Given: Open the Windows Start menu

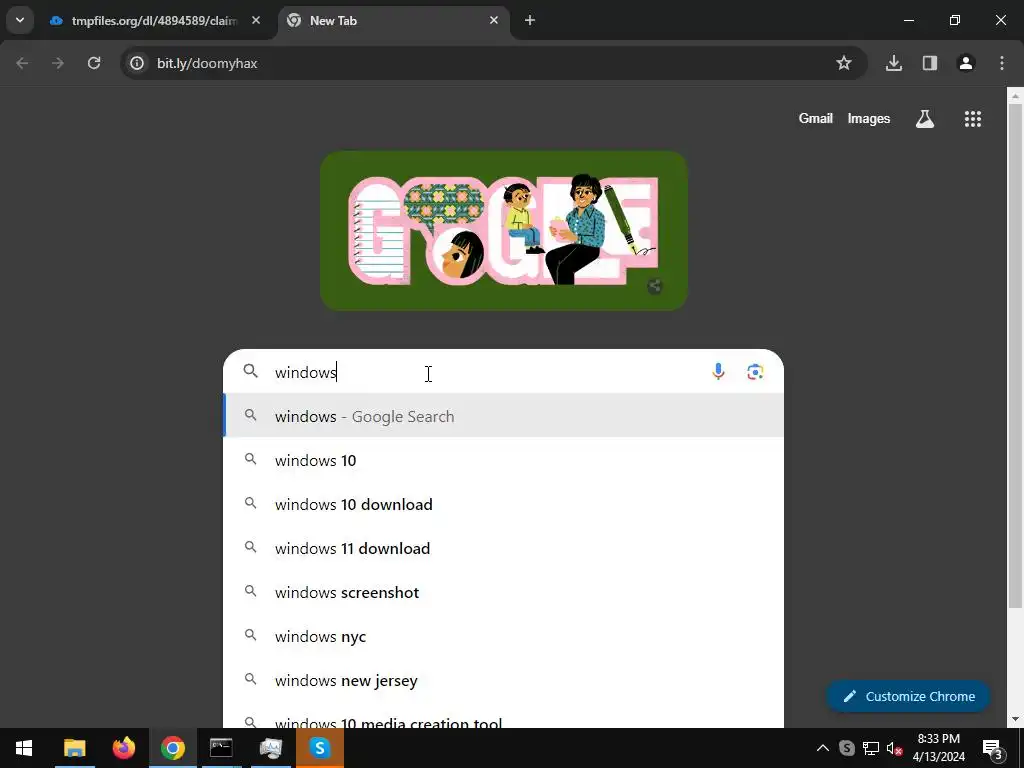Looking at the screenshot, I should click(x=24, y=748).
